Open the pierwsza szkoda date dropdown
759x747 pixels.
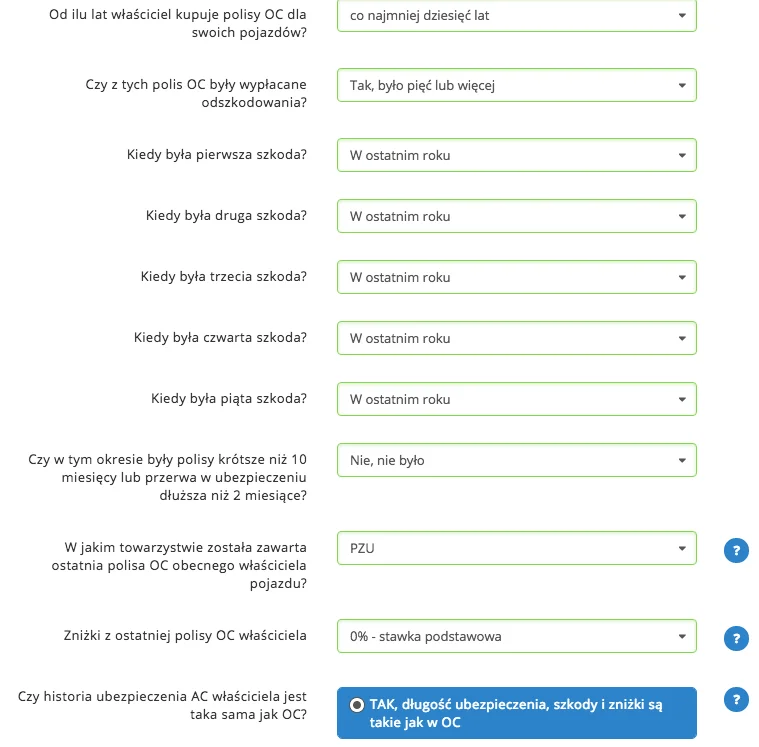click(516, 155)
